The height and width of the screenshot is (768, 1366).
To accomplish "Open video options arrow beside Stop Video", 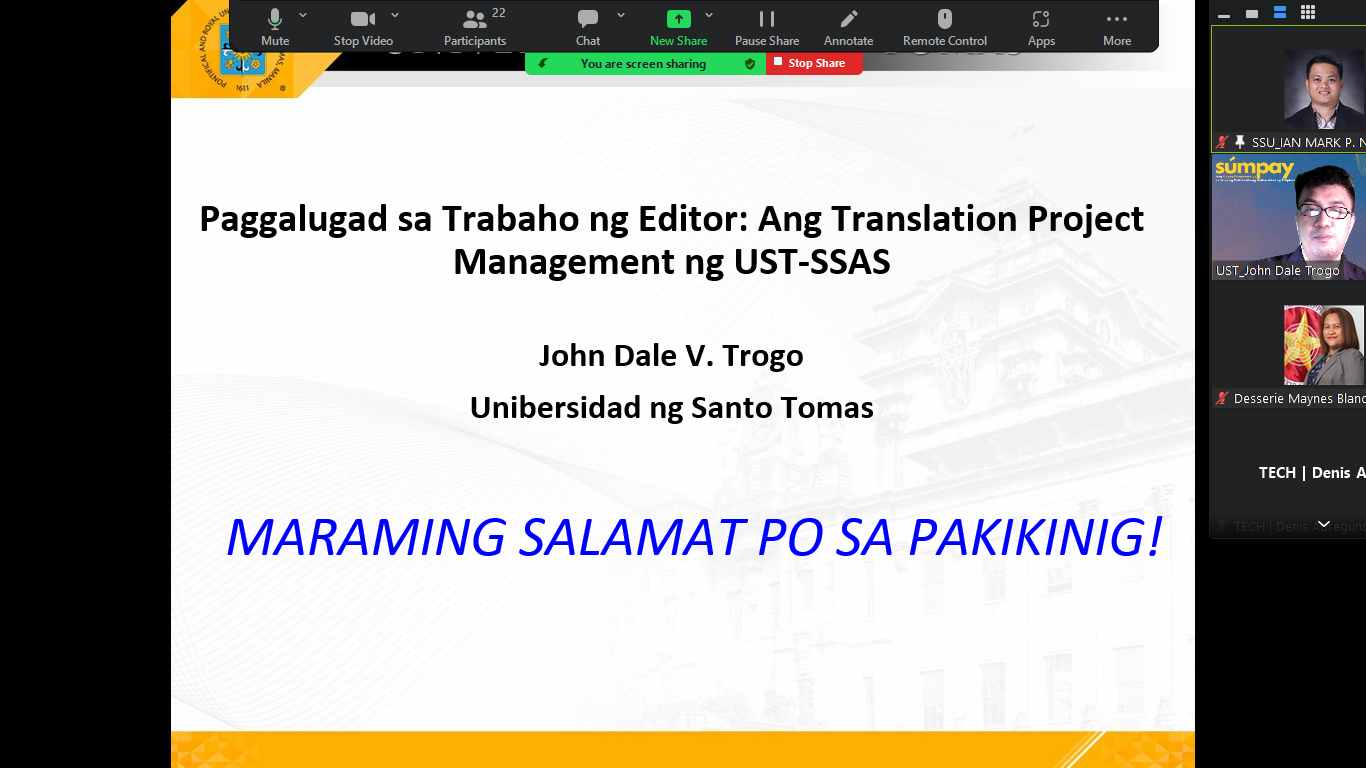I will tap(395, 15).
